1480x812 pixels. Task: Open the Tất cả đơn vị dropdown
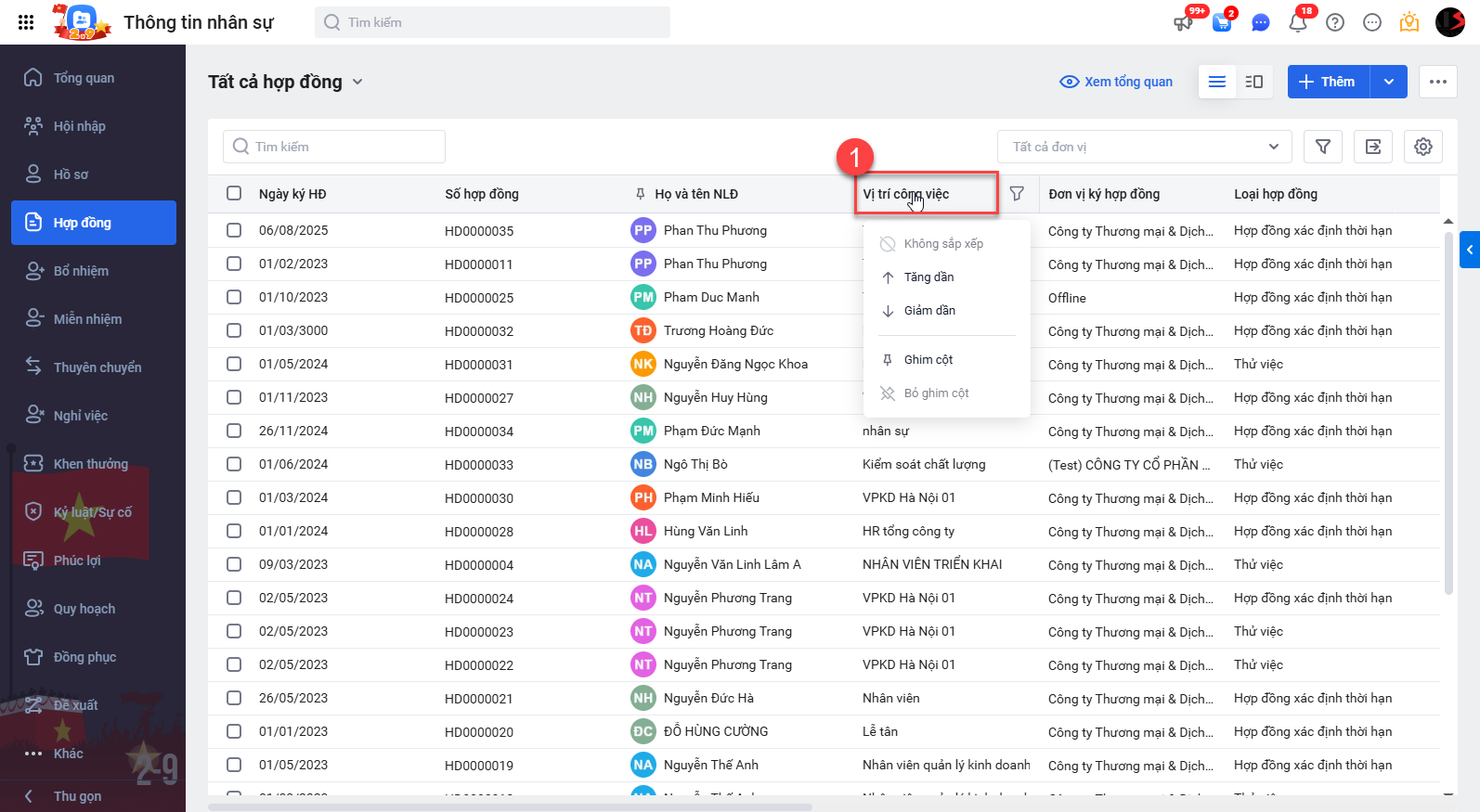click(1145, 147)
